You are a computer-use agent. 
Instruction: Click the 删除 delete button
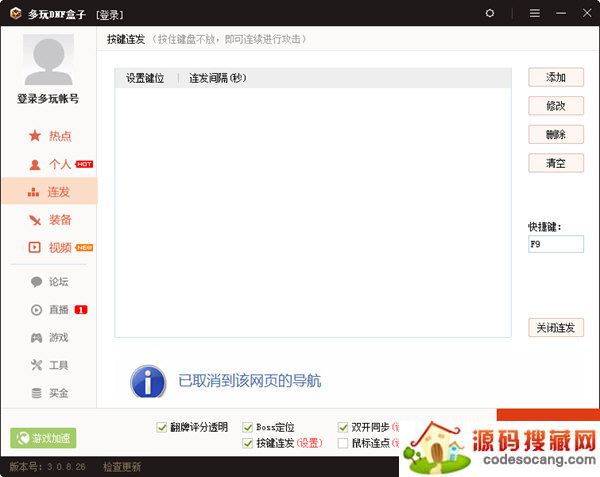click(x=556, y=134)
